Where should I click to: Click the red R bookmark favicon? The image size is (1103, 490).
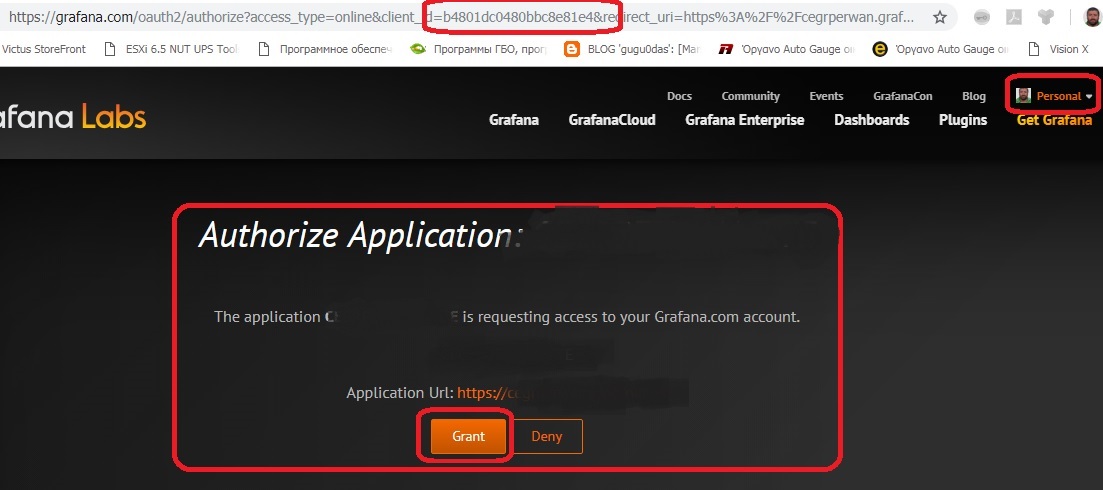725,49
